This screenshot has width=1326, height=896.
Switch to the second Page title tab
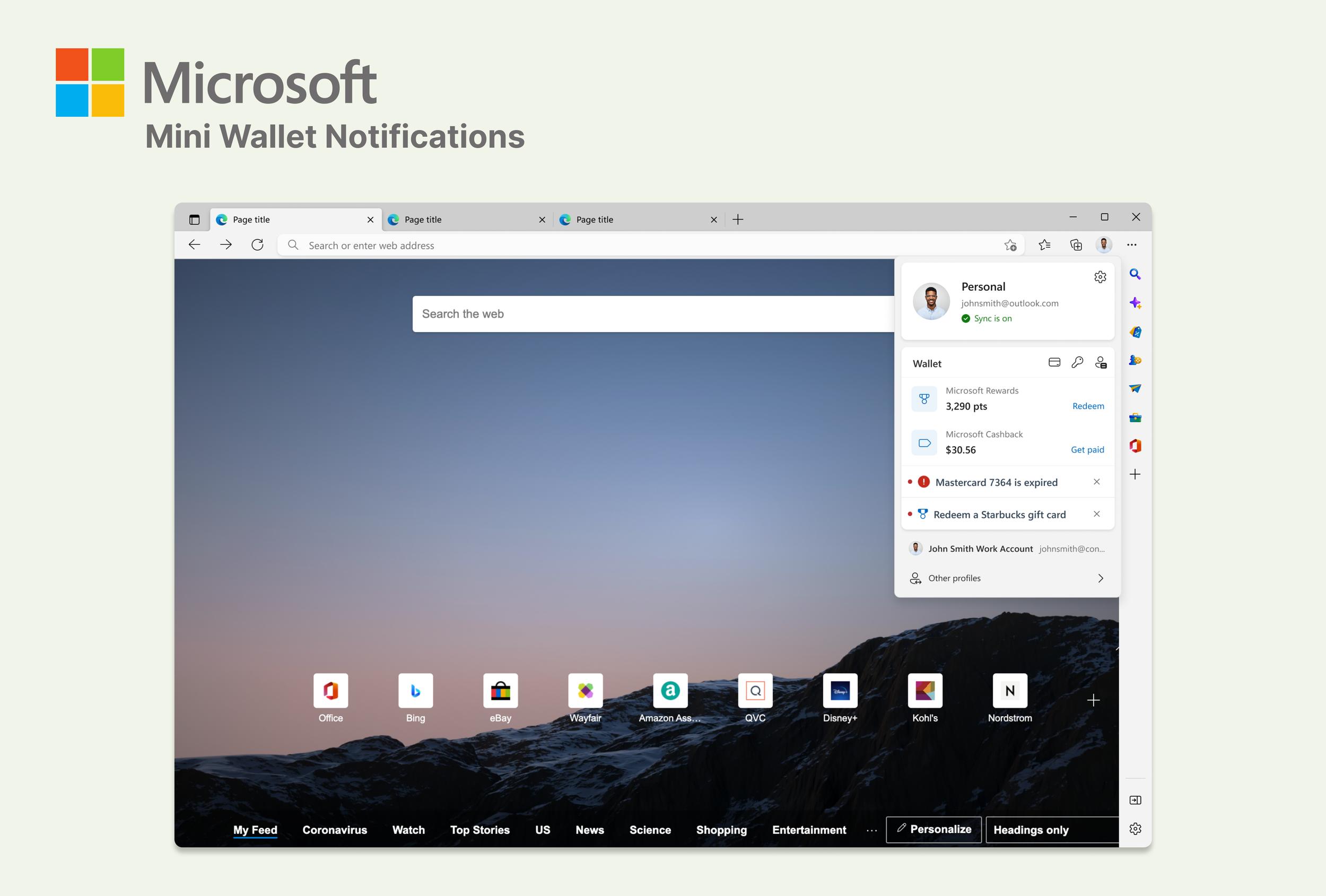click(x=467, y=220)
